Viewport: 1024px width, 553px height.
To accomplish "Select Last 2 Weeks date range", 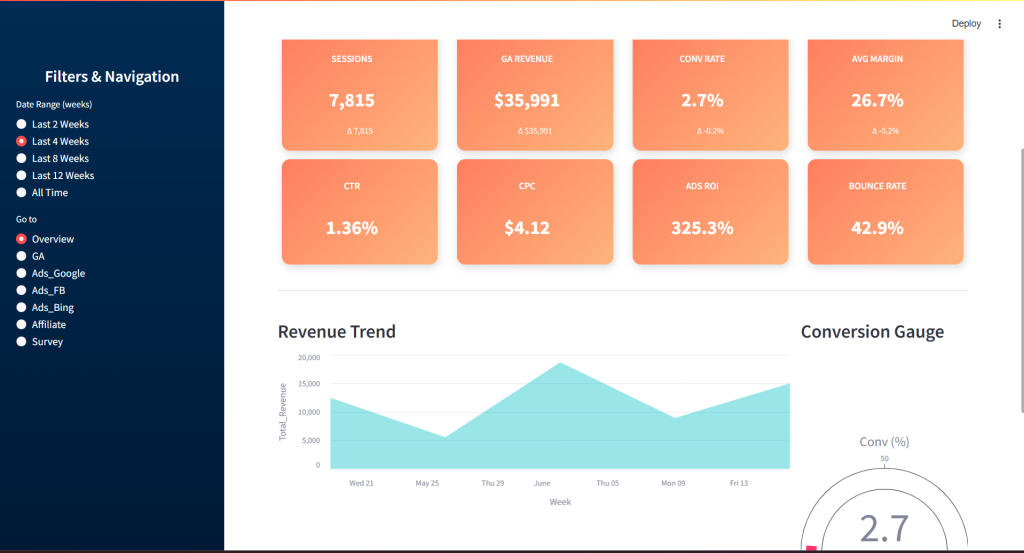I will click(22, 124).
